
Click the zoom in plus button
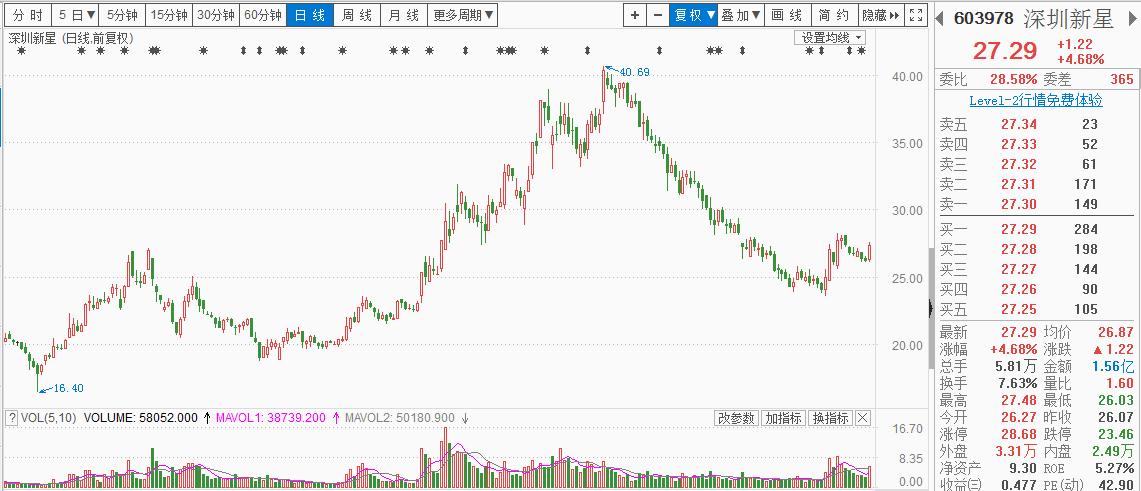point(635,15)
